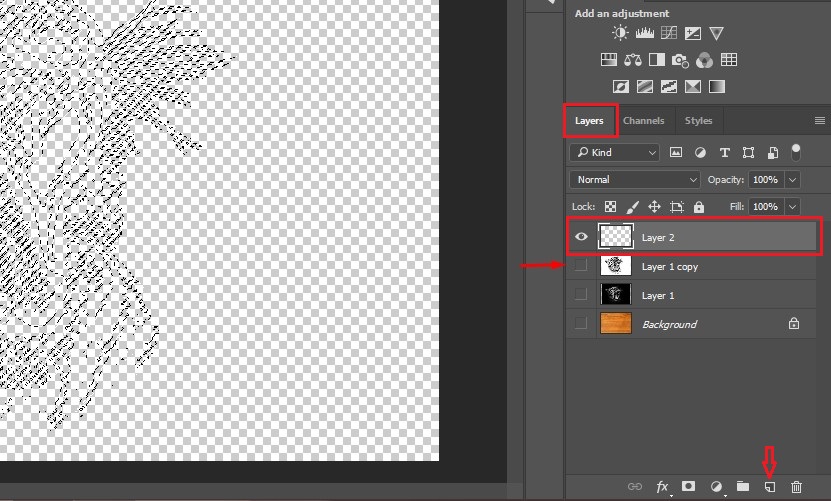Filter layers by pixel layers
The image size is (831, 501).
click(x=676, y=153)
